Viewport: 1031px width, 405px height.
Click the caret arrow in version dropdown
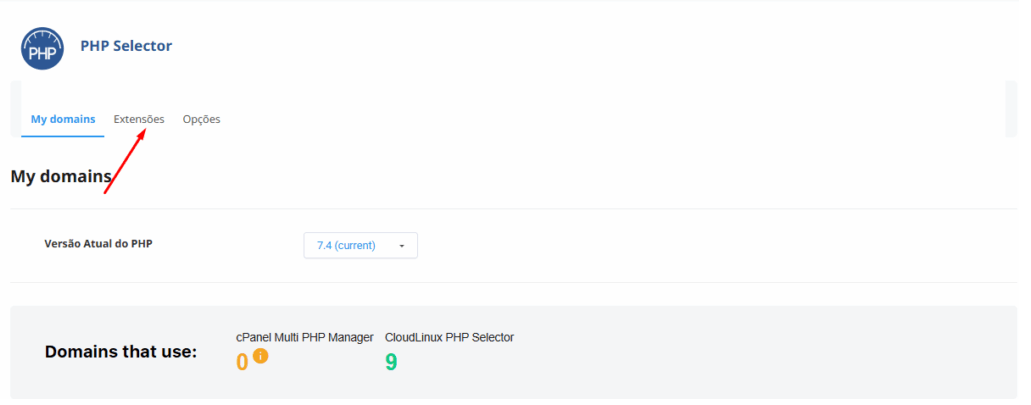[x=401, y=246]
